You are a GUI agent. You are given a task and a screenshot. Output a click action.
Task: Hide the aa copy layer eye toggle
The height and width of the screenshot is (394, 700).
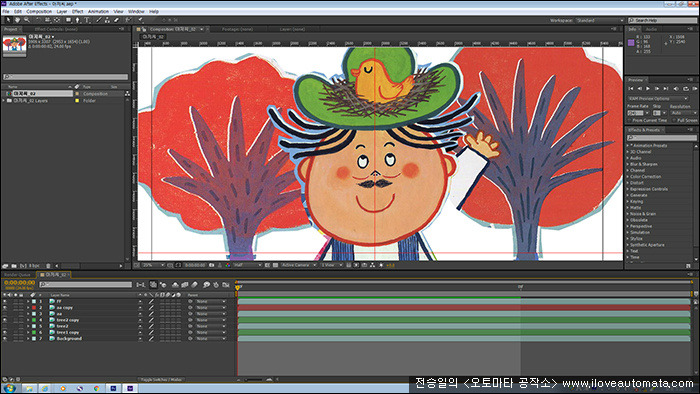click(5, 307)
